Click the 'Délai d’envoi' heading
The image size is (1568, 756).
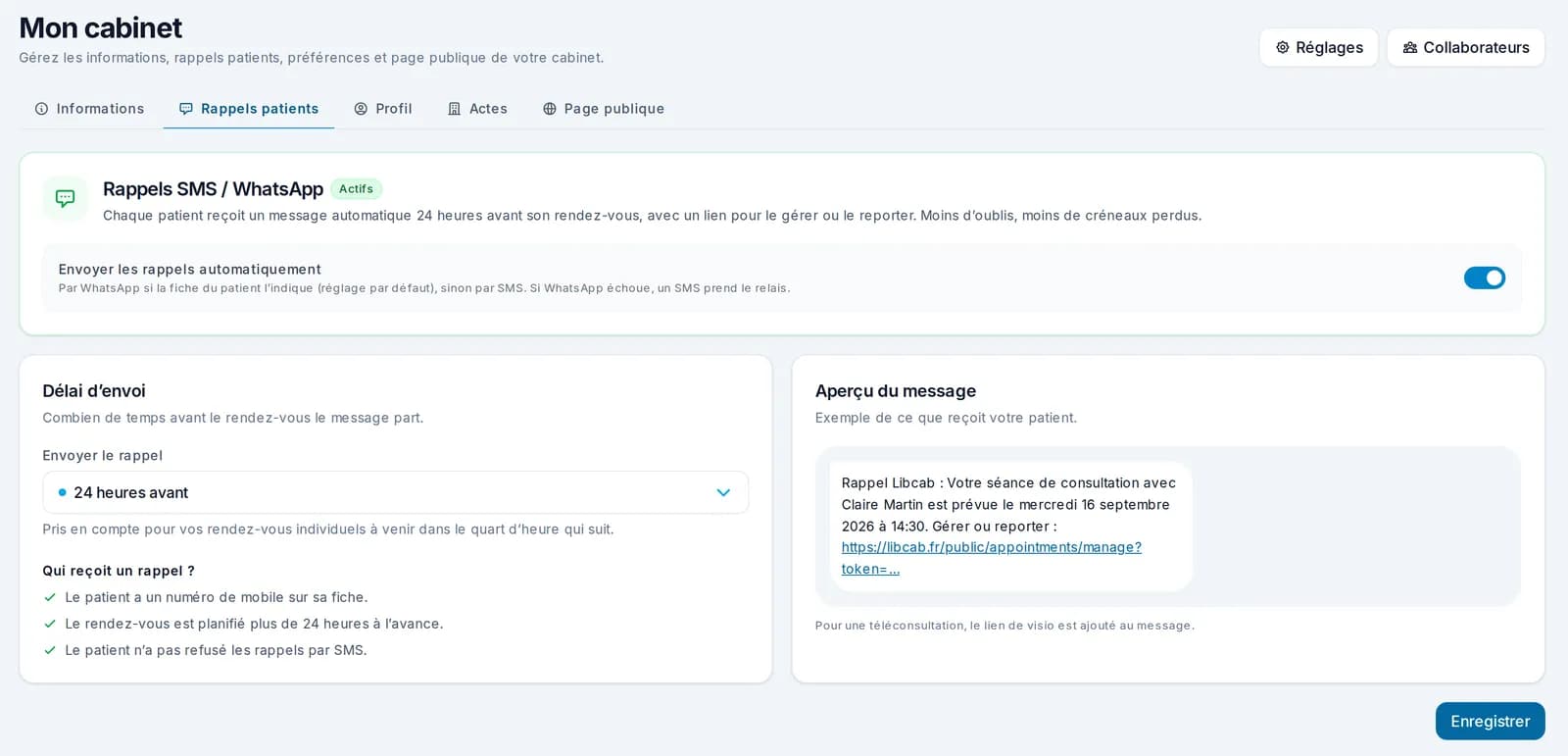pos(94,391)
